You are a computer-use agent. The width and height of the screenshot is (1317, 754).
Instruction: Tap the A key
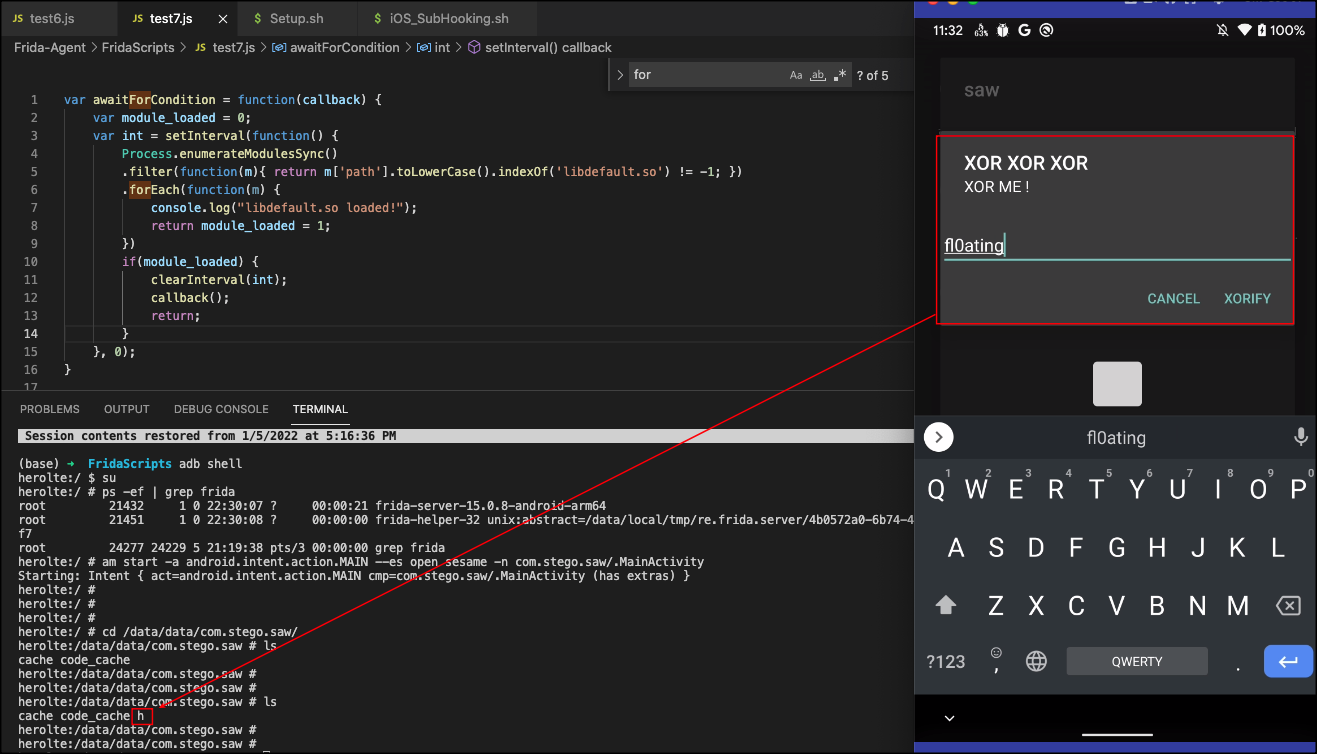tap(956, 547)
